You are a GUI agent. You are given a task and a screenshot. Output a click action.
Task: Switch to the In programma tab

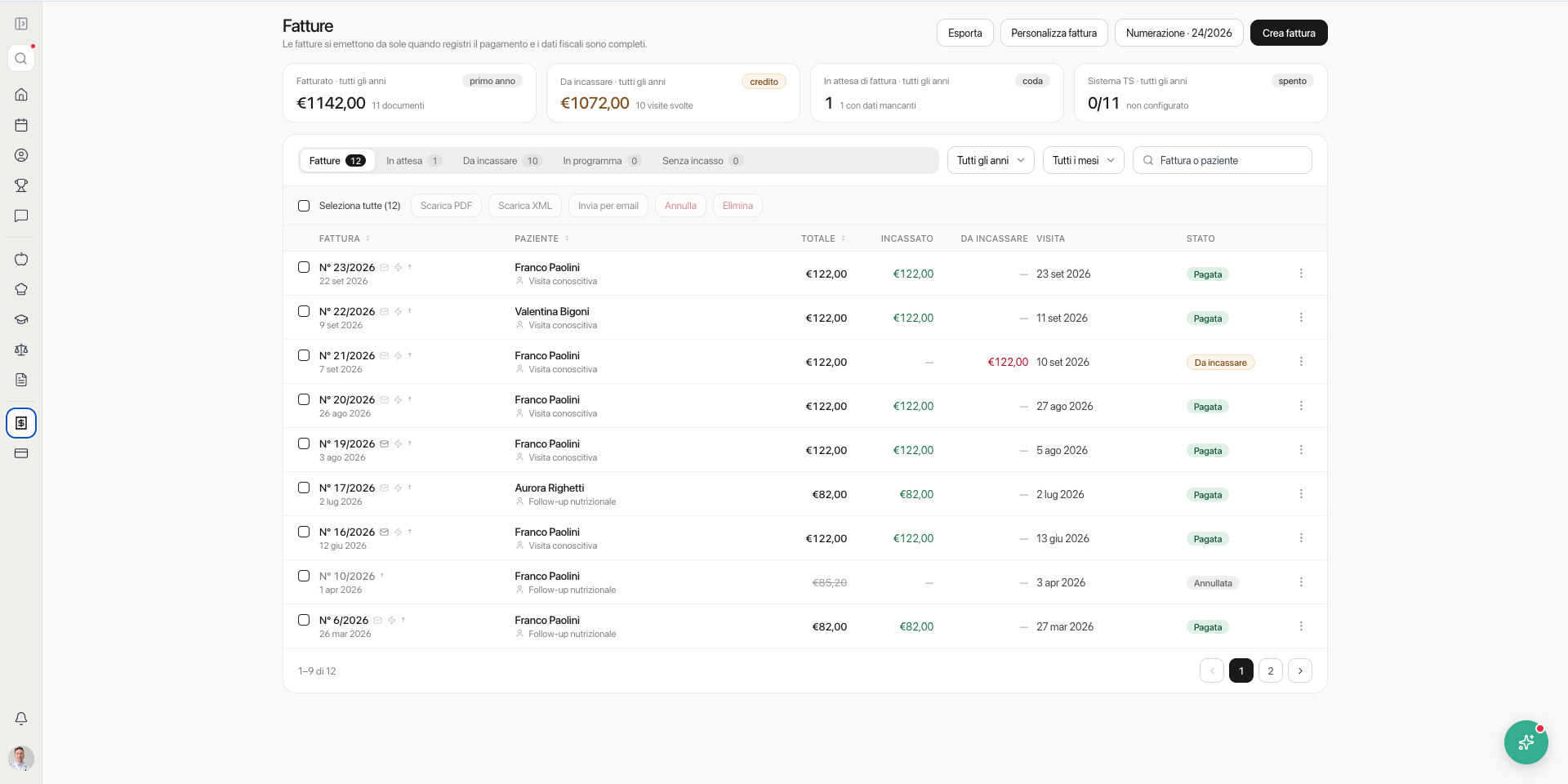coord(601,161)
